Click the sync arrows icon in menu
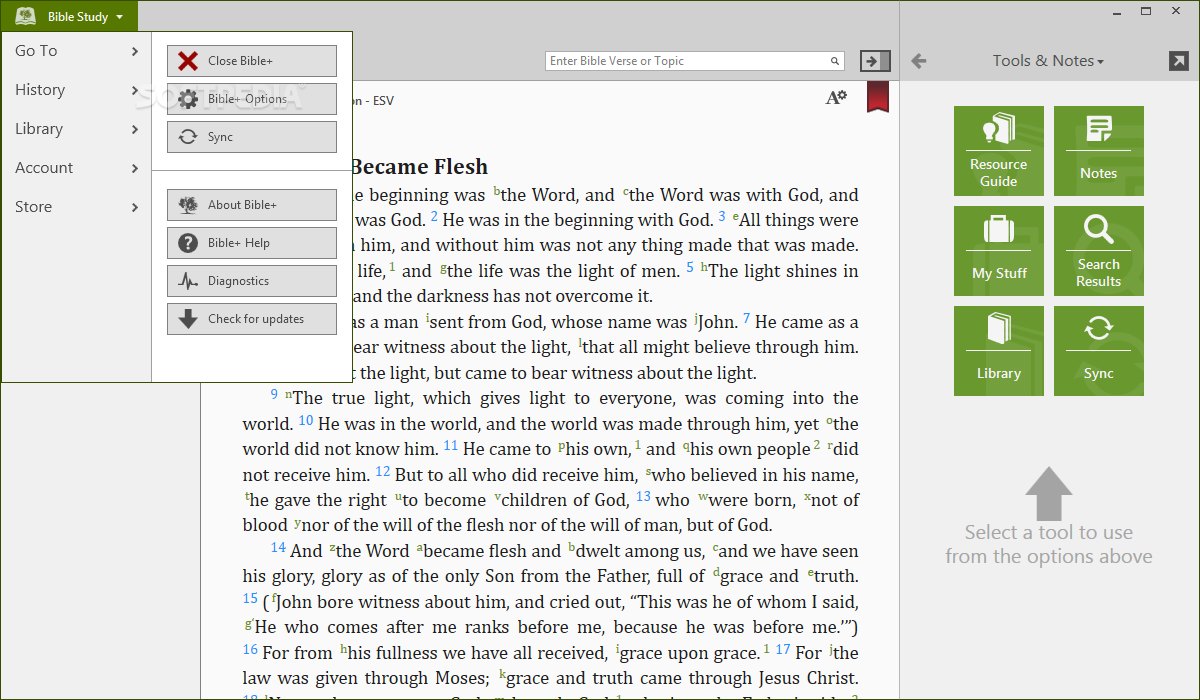1200x700 pixels. (187, 137)
